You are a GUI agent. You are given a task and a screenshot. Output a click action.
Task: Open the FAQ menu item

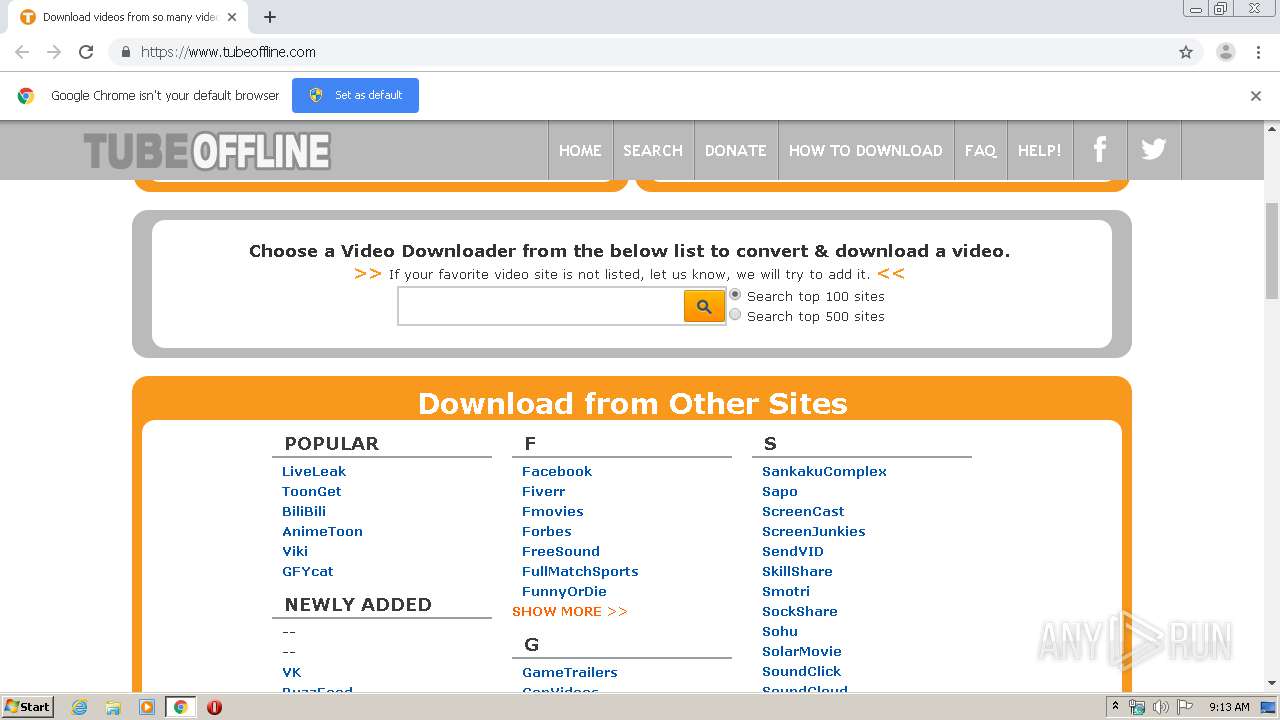[x=980, y=150]
